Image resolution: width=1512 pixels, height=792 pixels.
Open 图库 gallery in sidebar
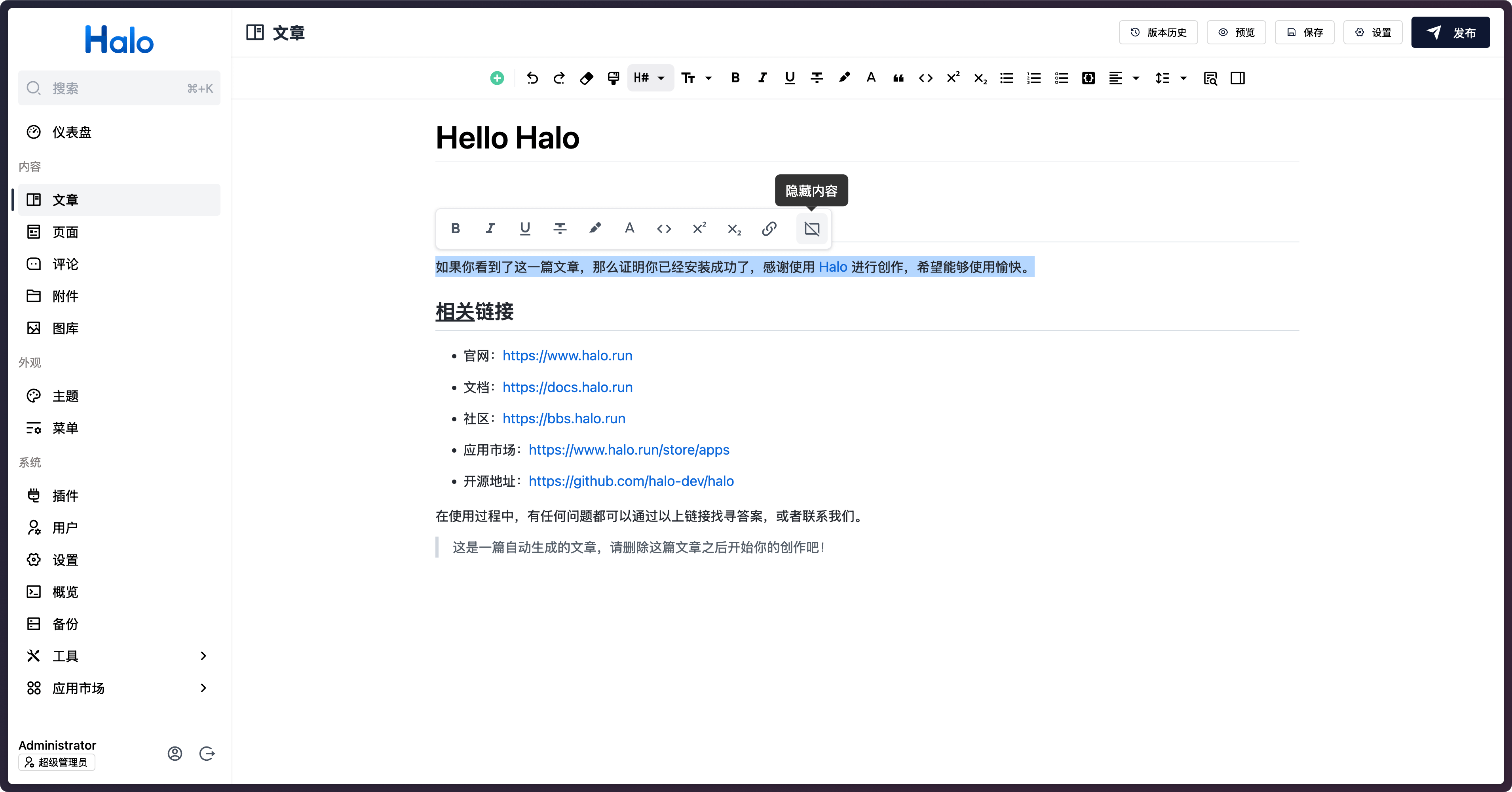tap(119, 328)
